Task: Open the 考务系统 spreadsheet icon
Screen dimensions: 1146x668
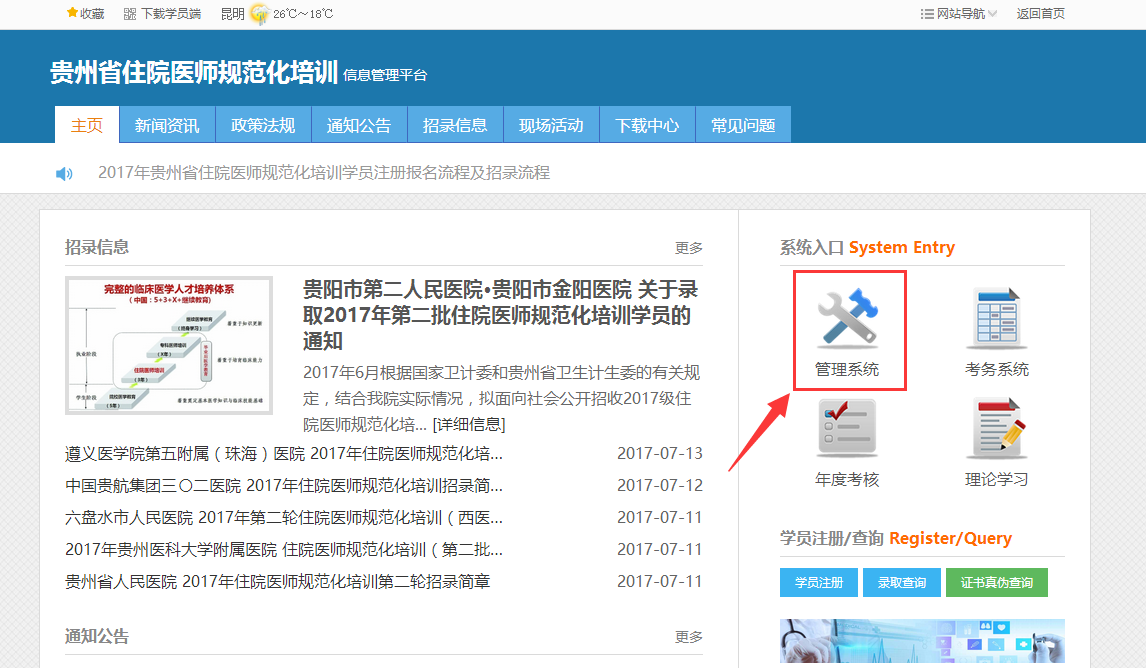Action: pos(996,319)
